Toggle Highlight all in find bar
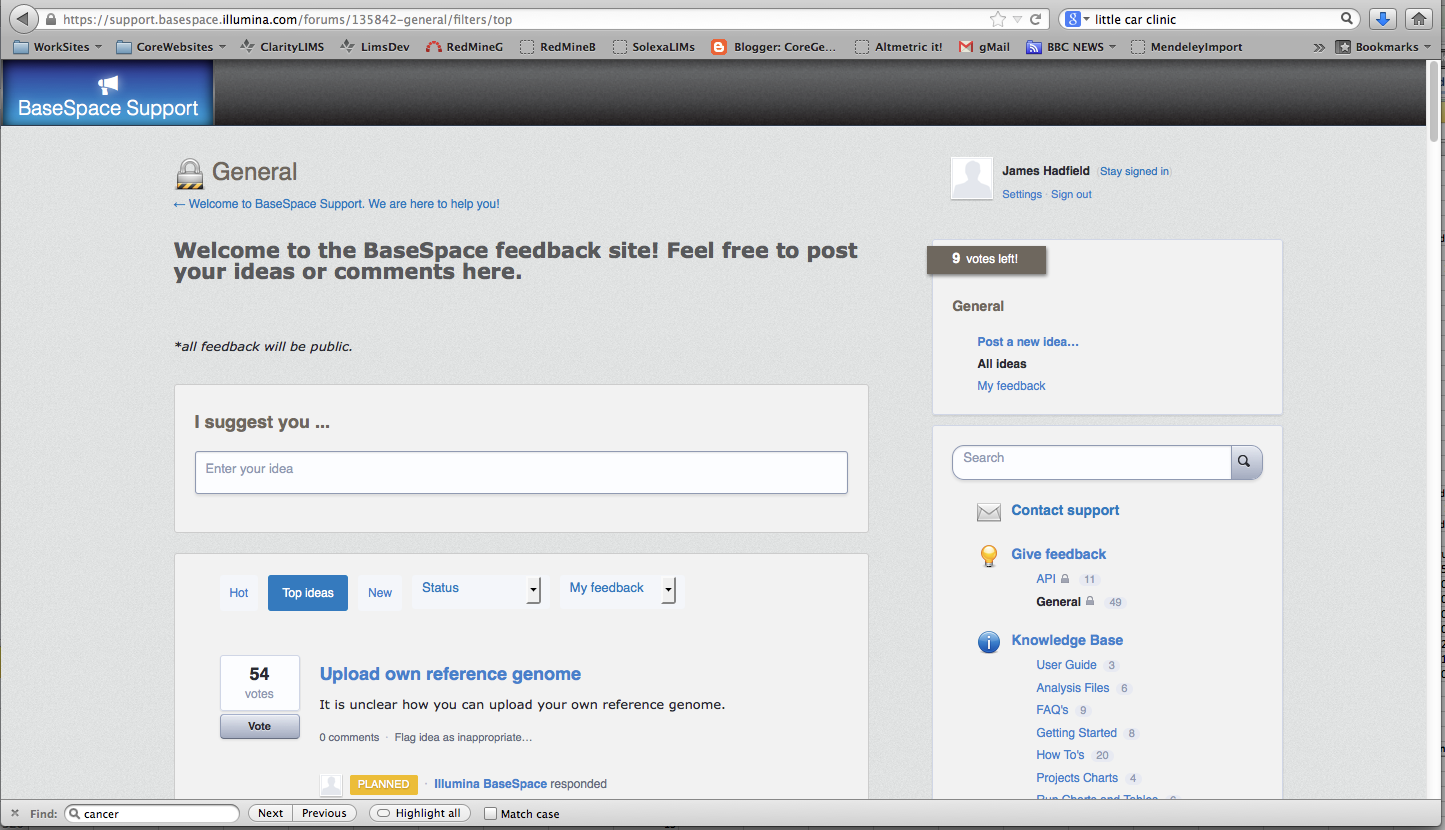This screenshot has height=830, width=1445. click(418, 813)
